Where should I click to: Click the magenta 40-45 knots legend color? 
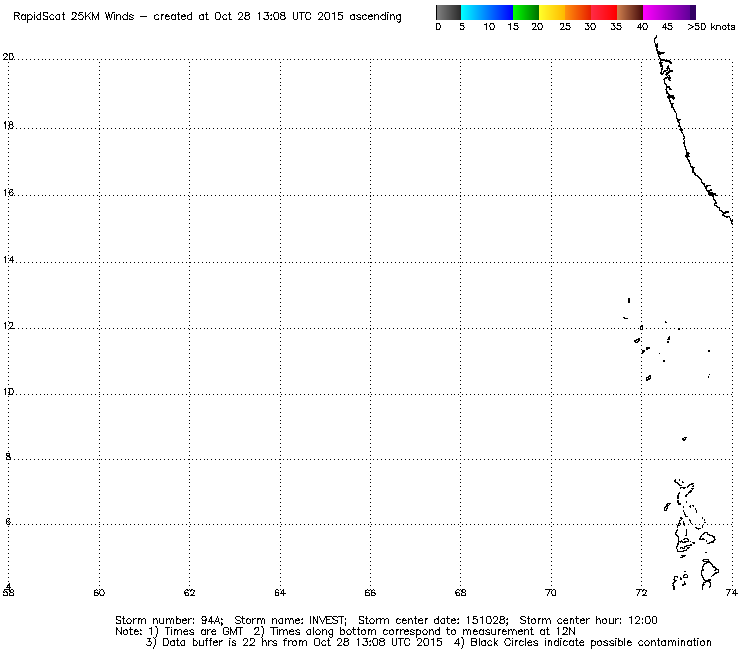[656, 12]
